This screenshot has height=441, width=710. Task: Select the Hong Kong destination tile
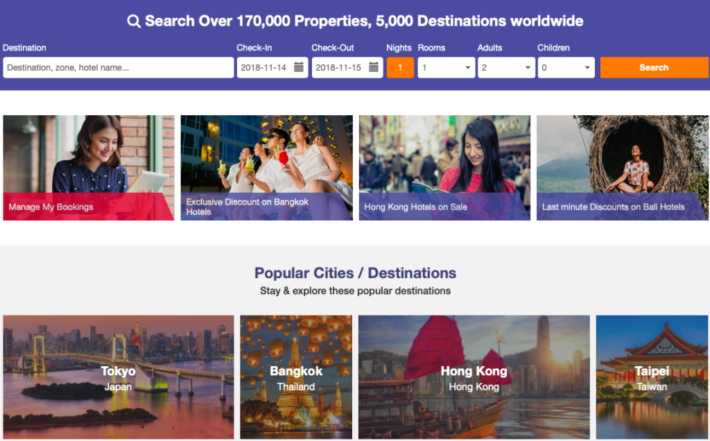(x=474, y=377)
